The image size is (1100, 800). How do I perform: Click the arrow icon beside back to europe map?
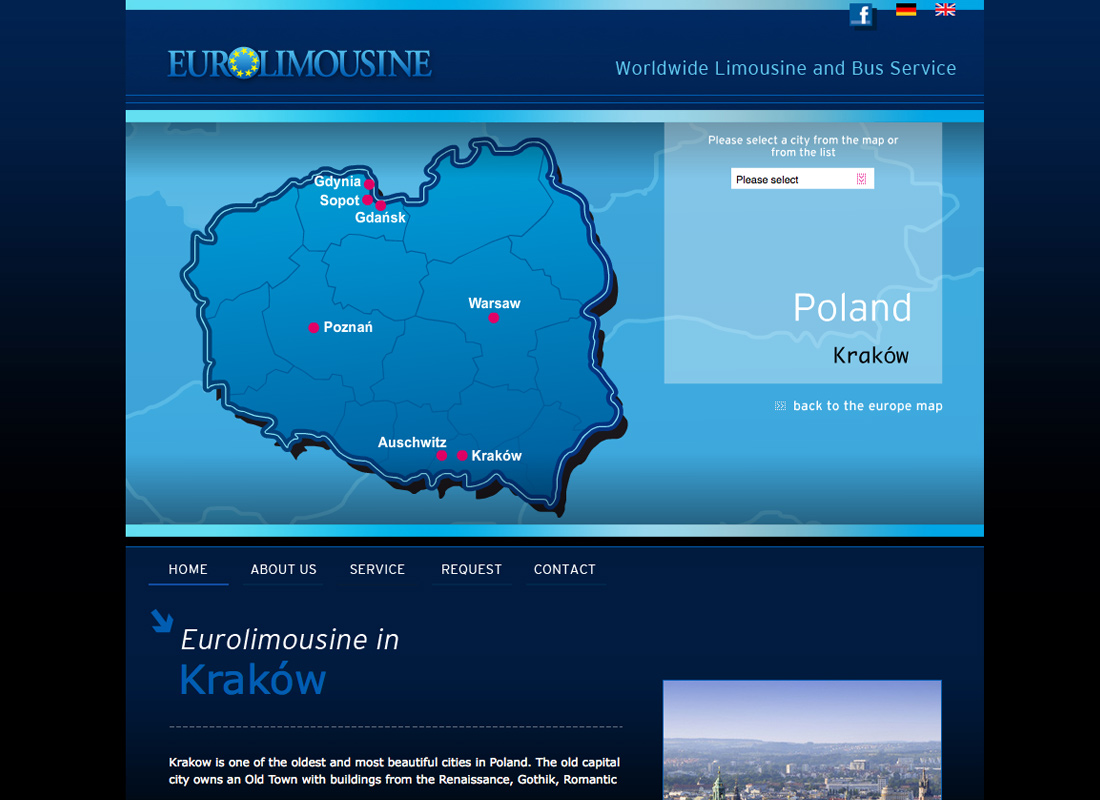[x=780, y=406]
